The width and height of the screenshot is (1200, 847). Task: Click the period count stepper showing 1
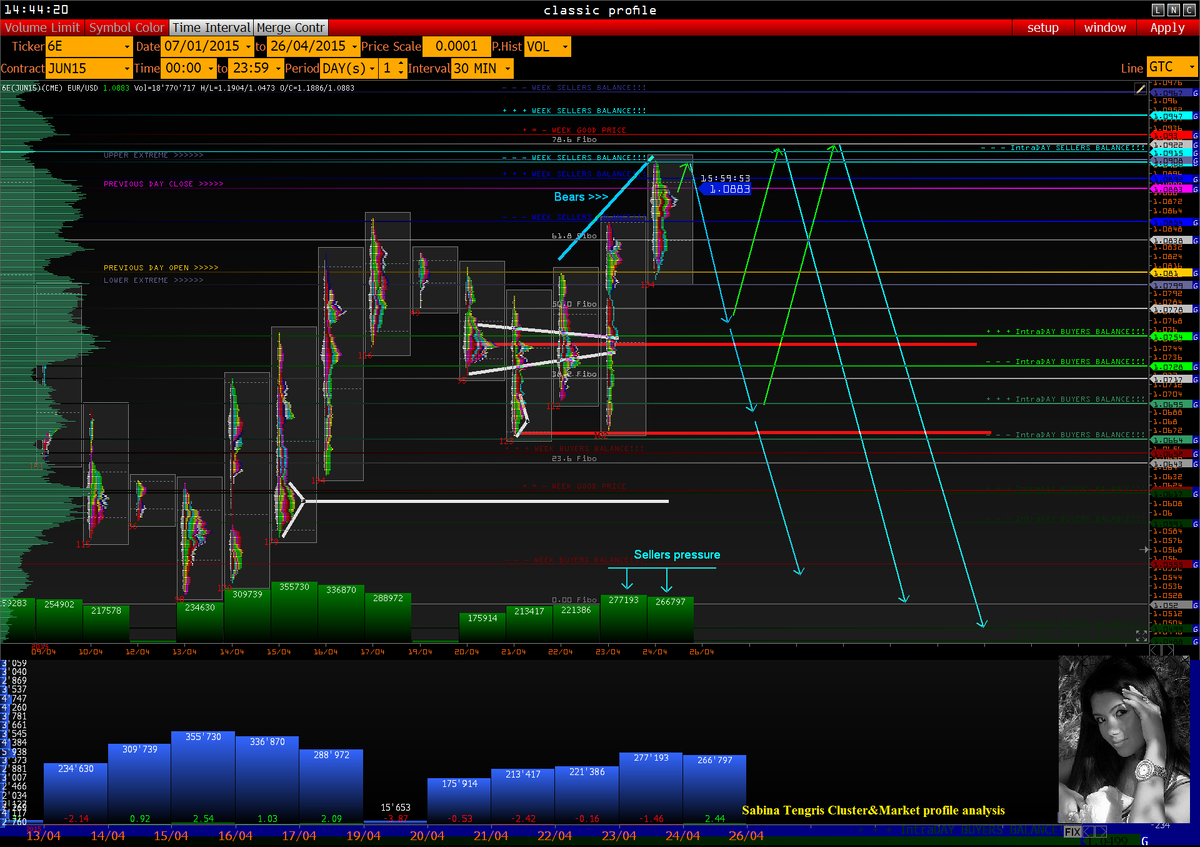[x=391, y=68]
